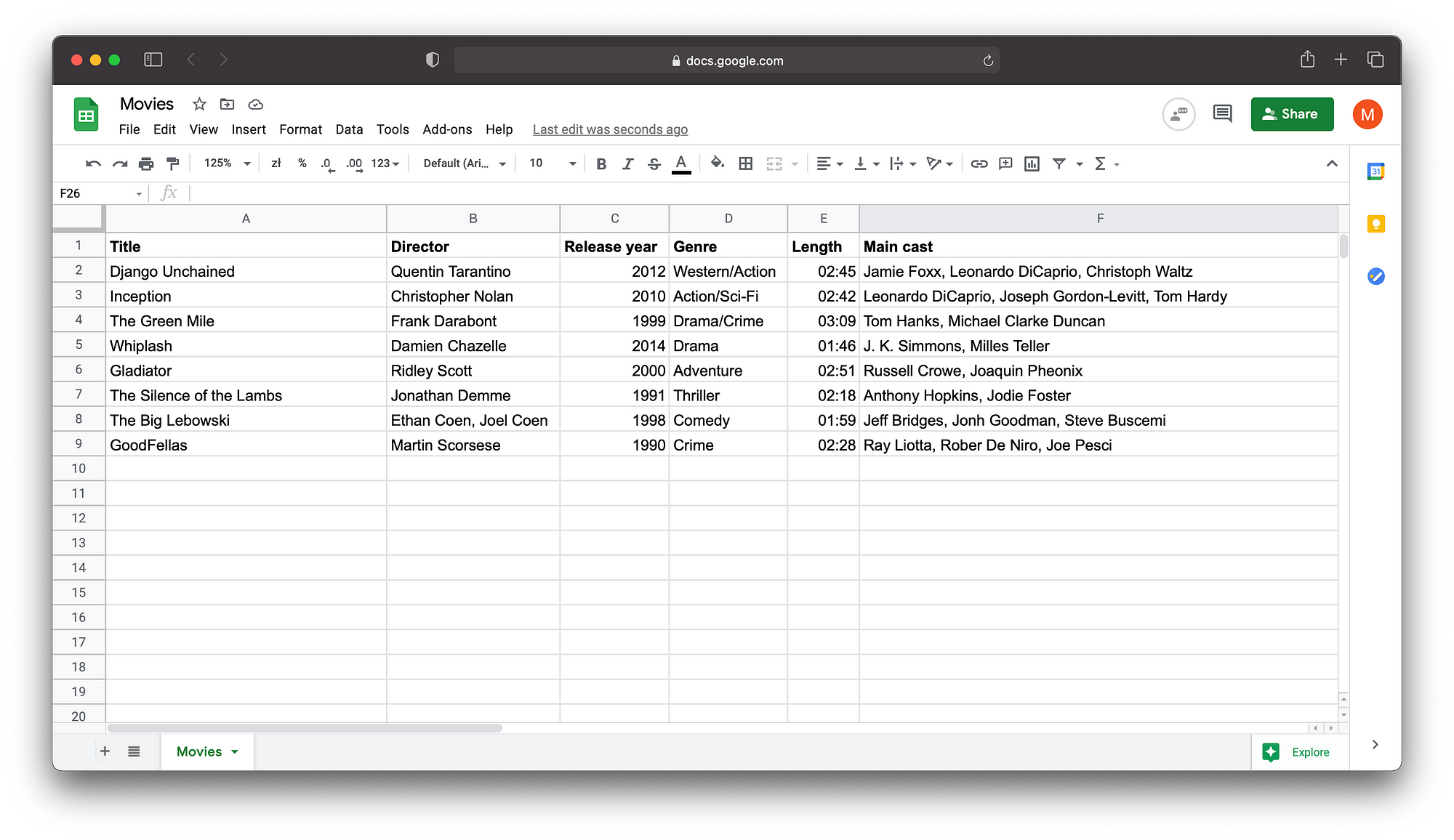Screen dimensions: 1454x840
Task: Star the Movies document
Action: click(199, 104)
